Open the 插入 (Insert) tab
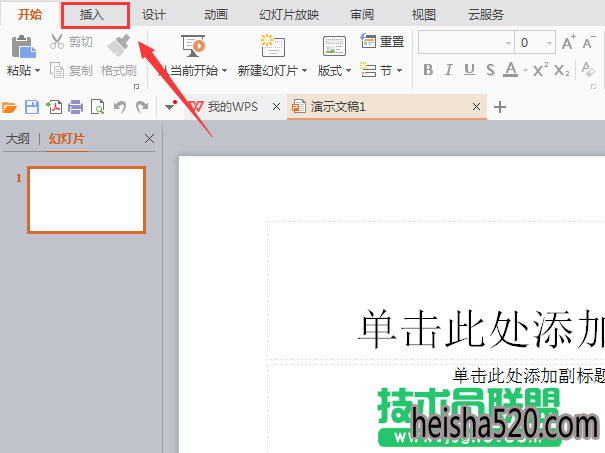The width and height of the screenshot is (605, 453). [92, 15]
